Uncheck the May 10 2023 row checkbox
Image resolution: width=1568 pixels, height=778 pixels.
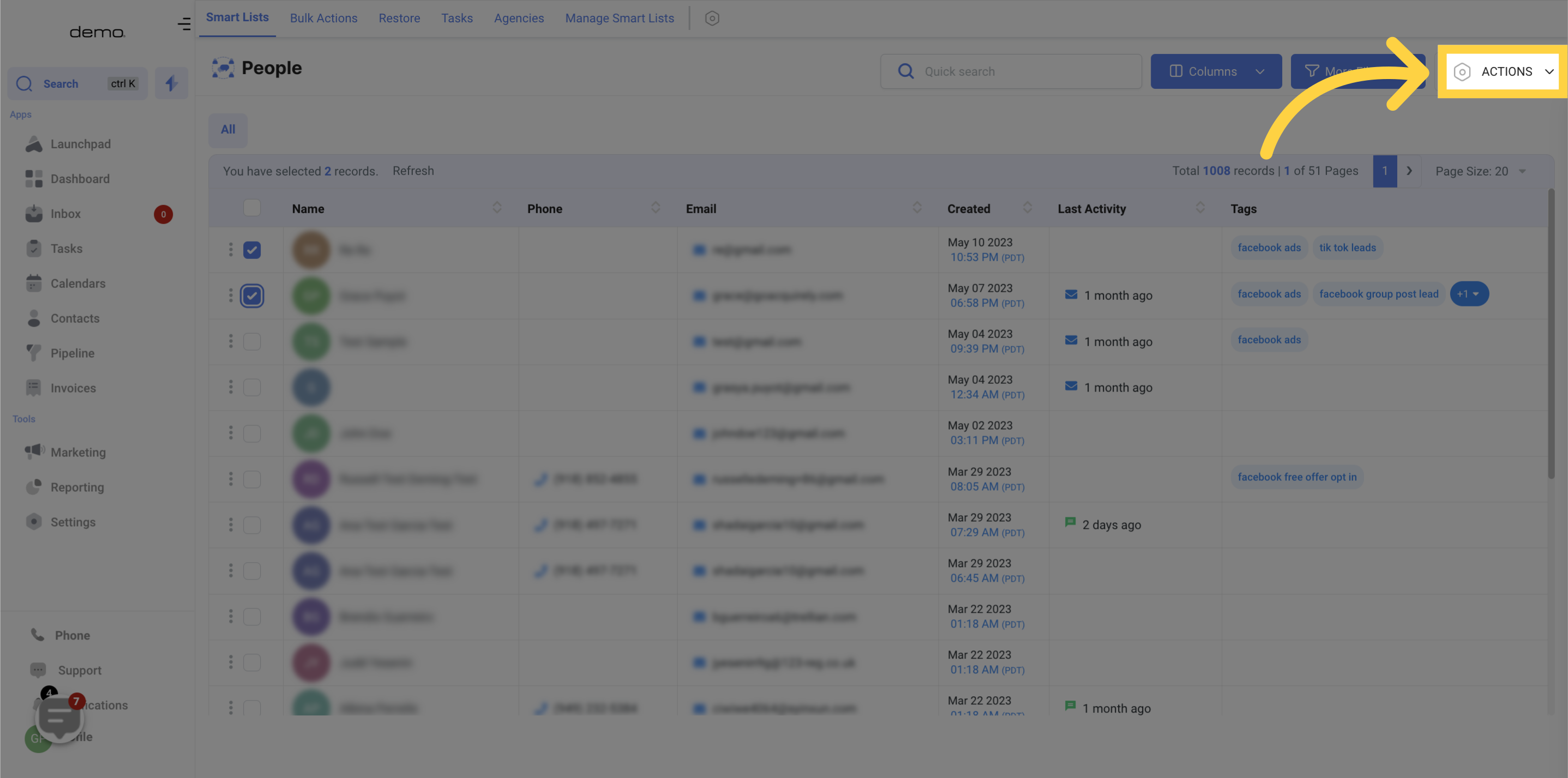tap(251, 249)
